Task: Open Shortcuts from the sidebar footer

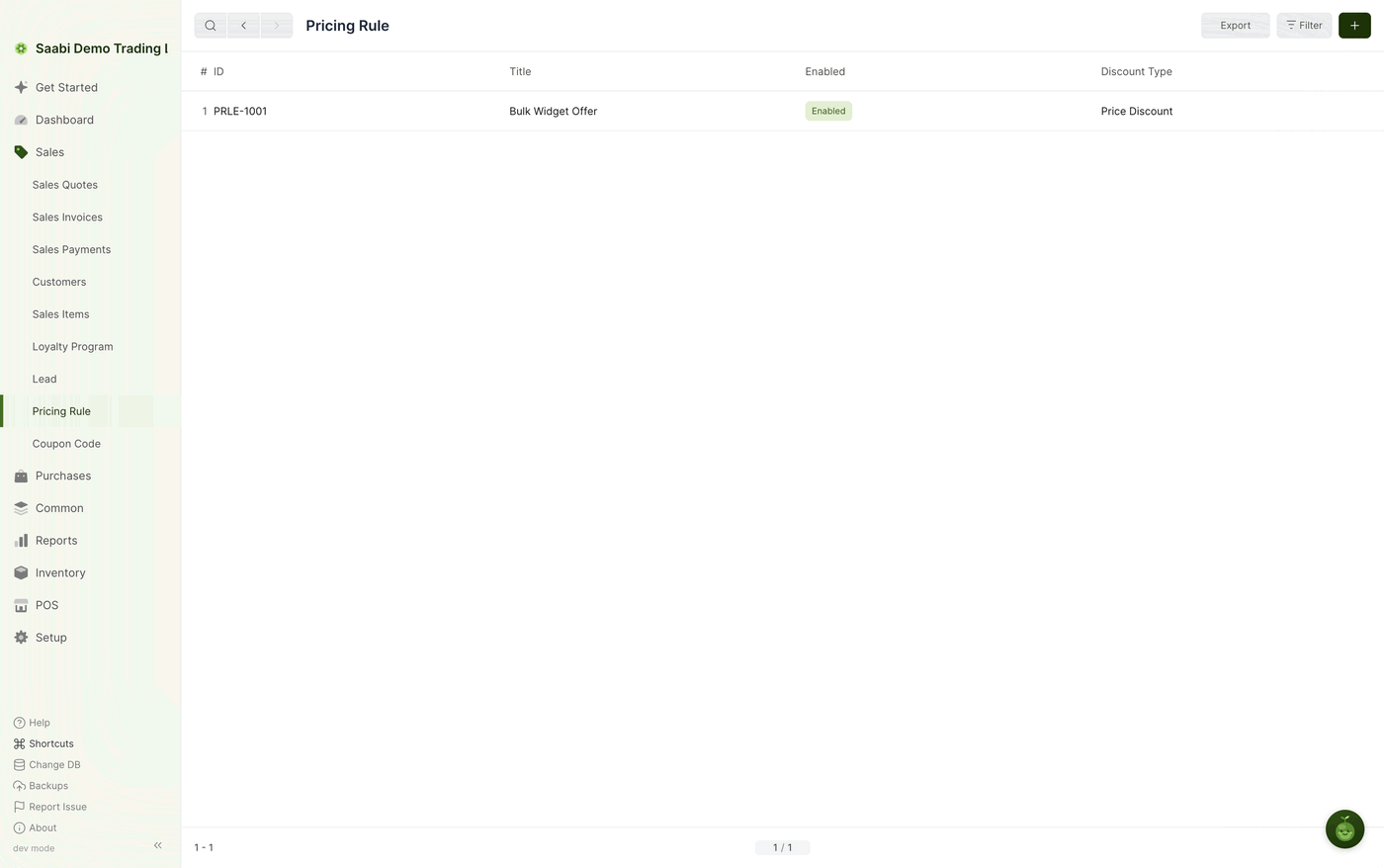Action: pos(43,743)
